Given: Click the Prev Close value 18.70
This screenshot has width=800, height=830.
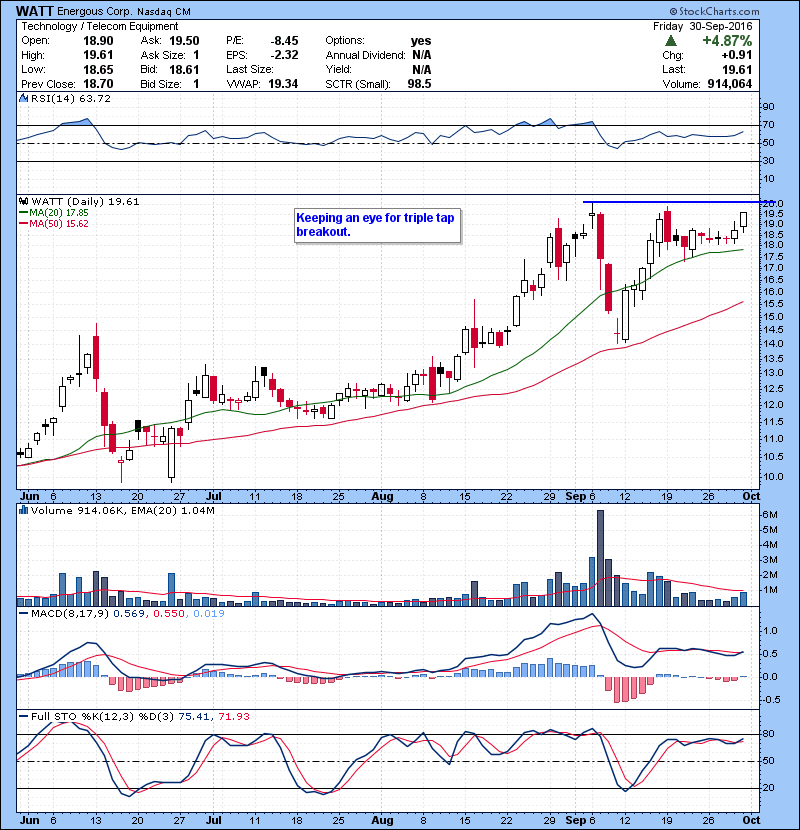Looking at the screenshot, I should 98,84.
